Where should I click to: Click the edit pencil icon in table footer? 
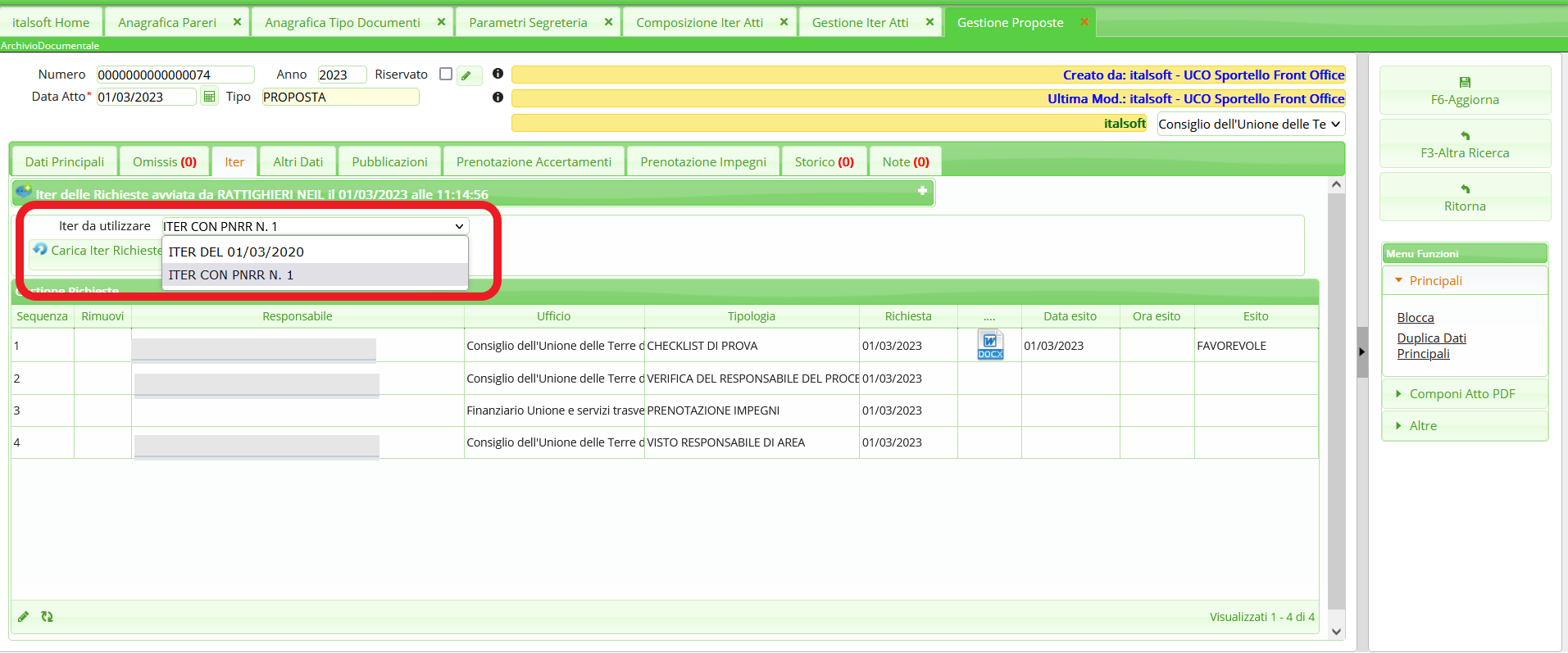click(24, 617)
